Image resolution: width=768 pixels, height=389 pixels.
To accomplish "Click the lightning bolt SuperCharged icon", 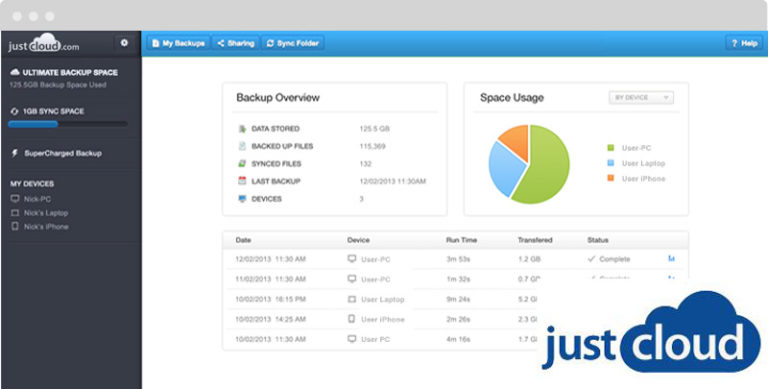I will pos(15,153).
